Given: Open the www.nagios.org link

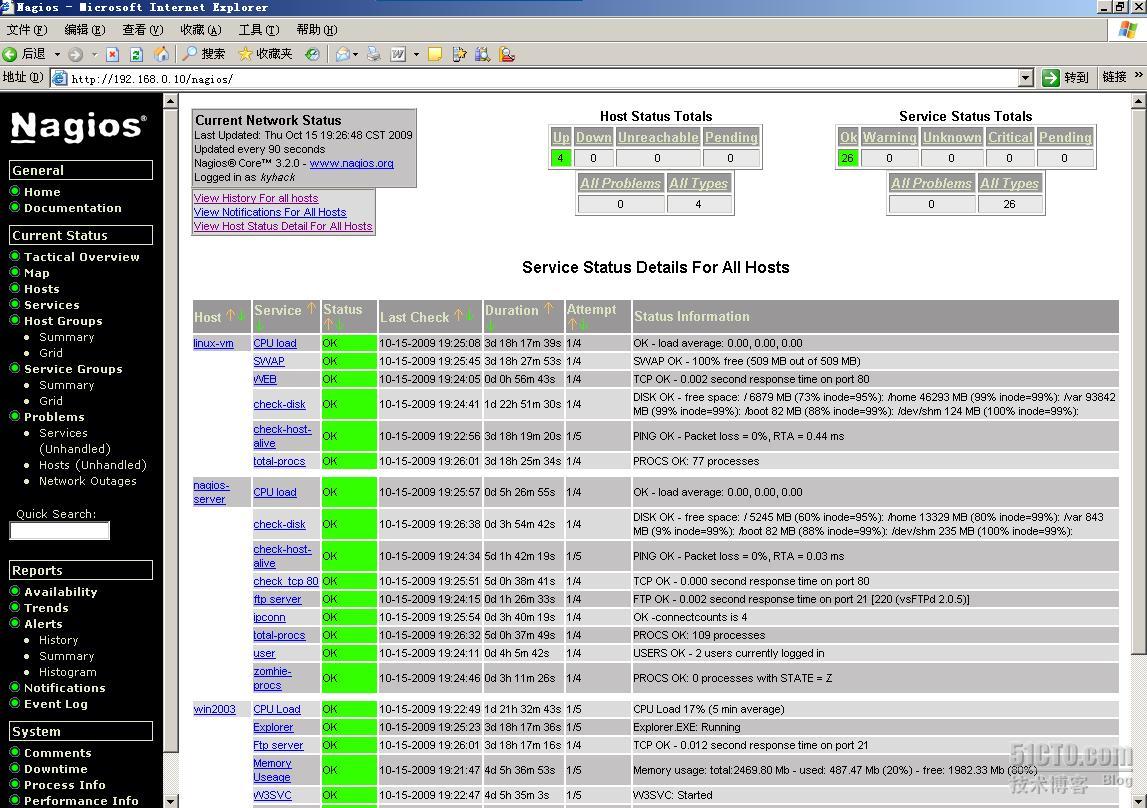Looking at the screenshot, I should coord(351,163).
